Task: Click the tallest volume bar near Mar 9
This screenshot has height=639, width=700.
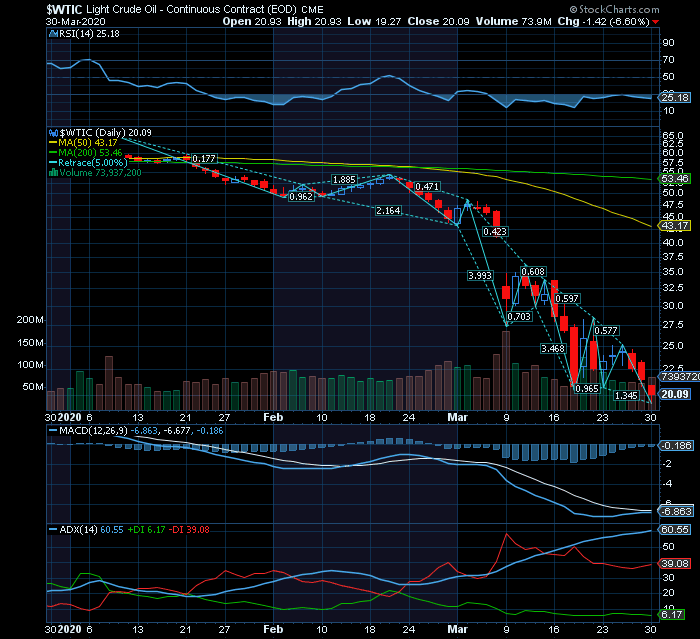Action: click(506, 371)
